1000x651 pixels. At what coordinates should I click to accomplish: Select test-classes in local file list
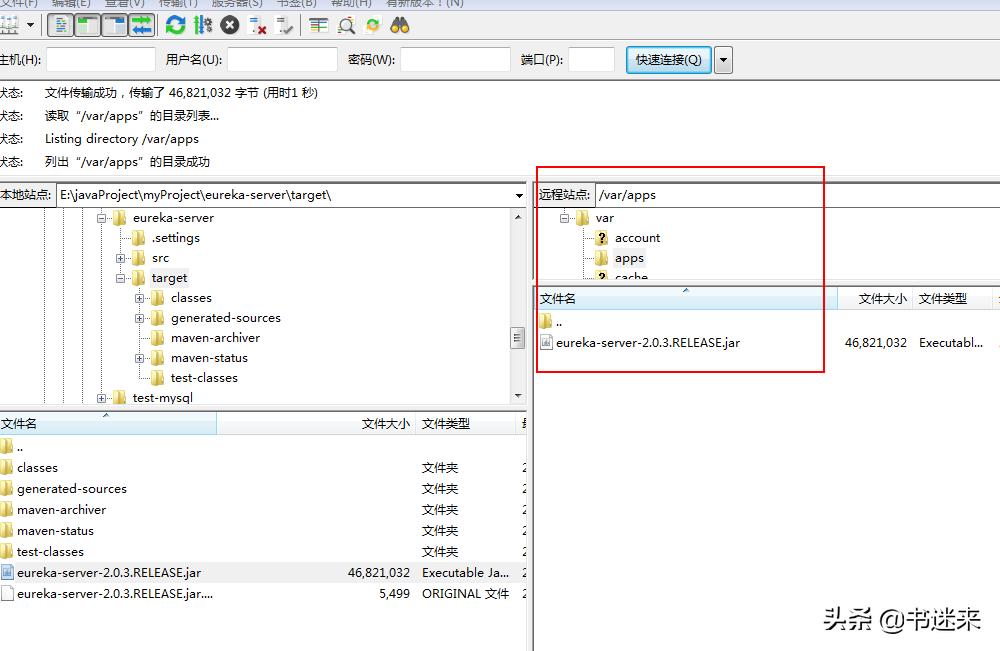(x=263, y=552)
